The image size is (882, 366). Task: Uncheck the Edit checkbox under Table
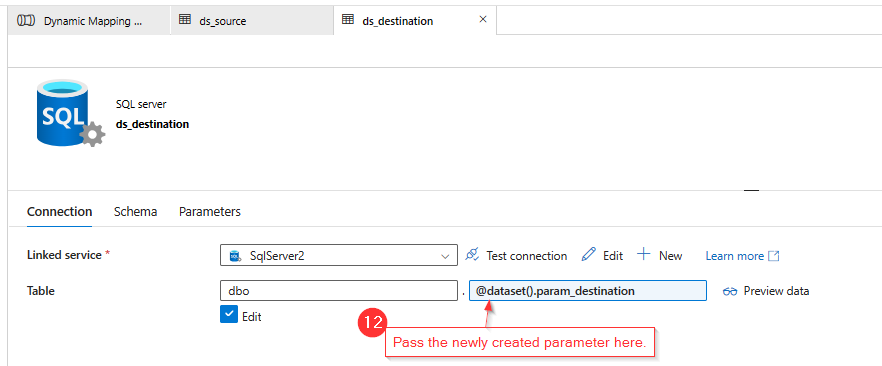pos(229,315)
